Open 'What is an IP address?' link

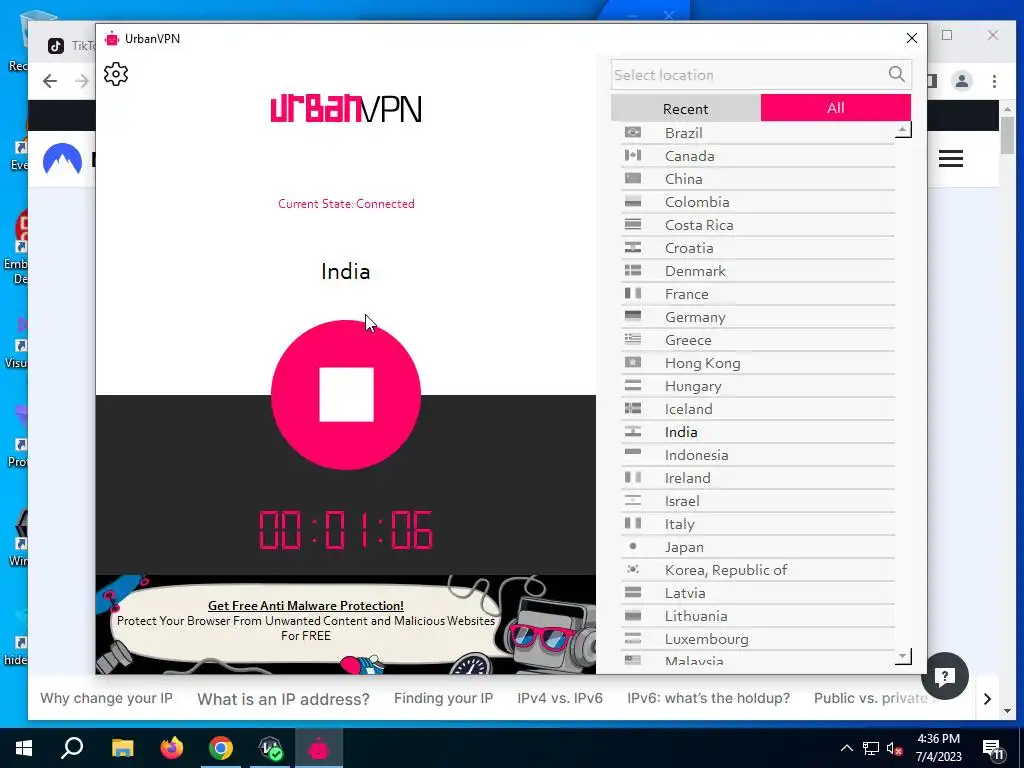click(x=283, y=699)
